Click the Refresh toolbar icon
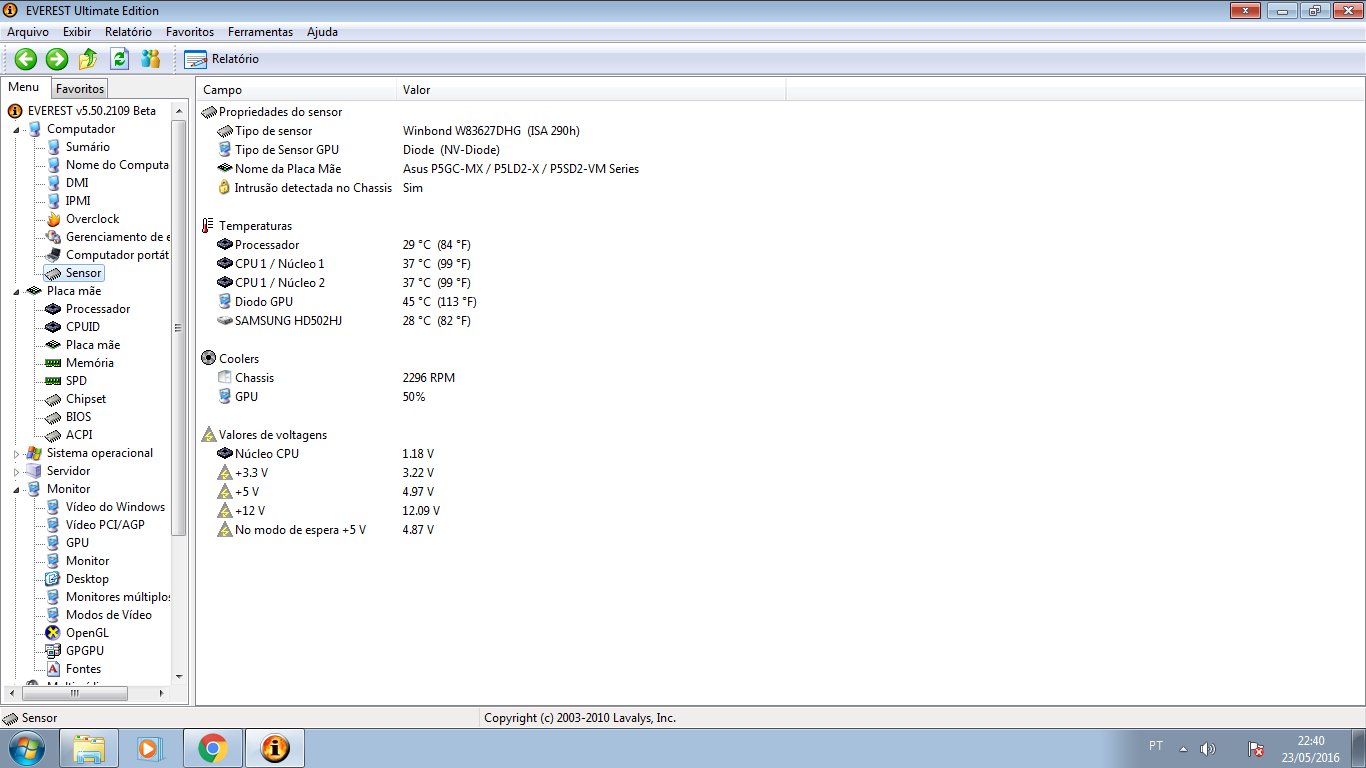The height and width of the screenshot is (768, 1366). tap(119, 59)
